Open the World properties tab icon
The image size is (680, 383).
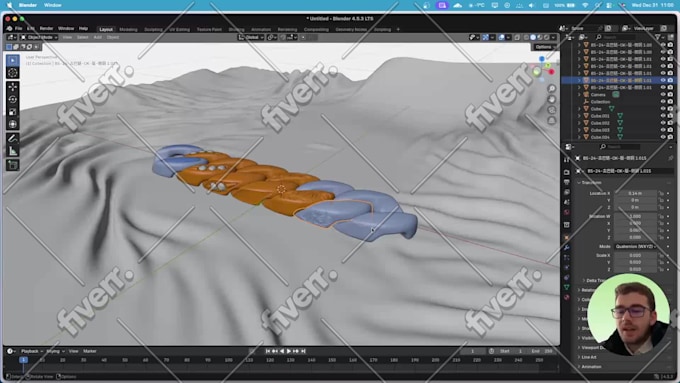tap(566, 212)
